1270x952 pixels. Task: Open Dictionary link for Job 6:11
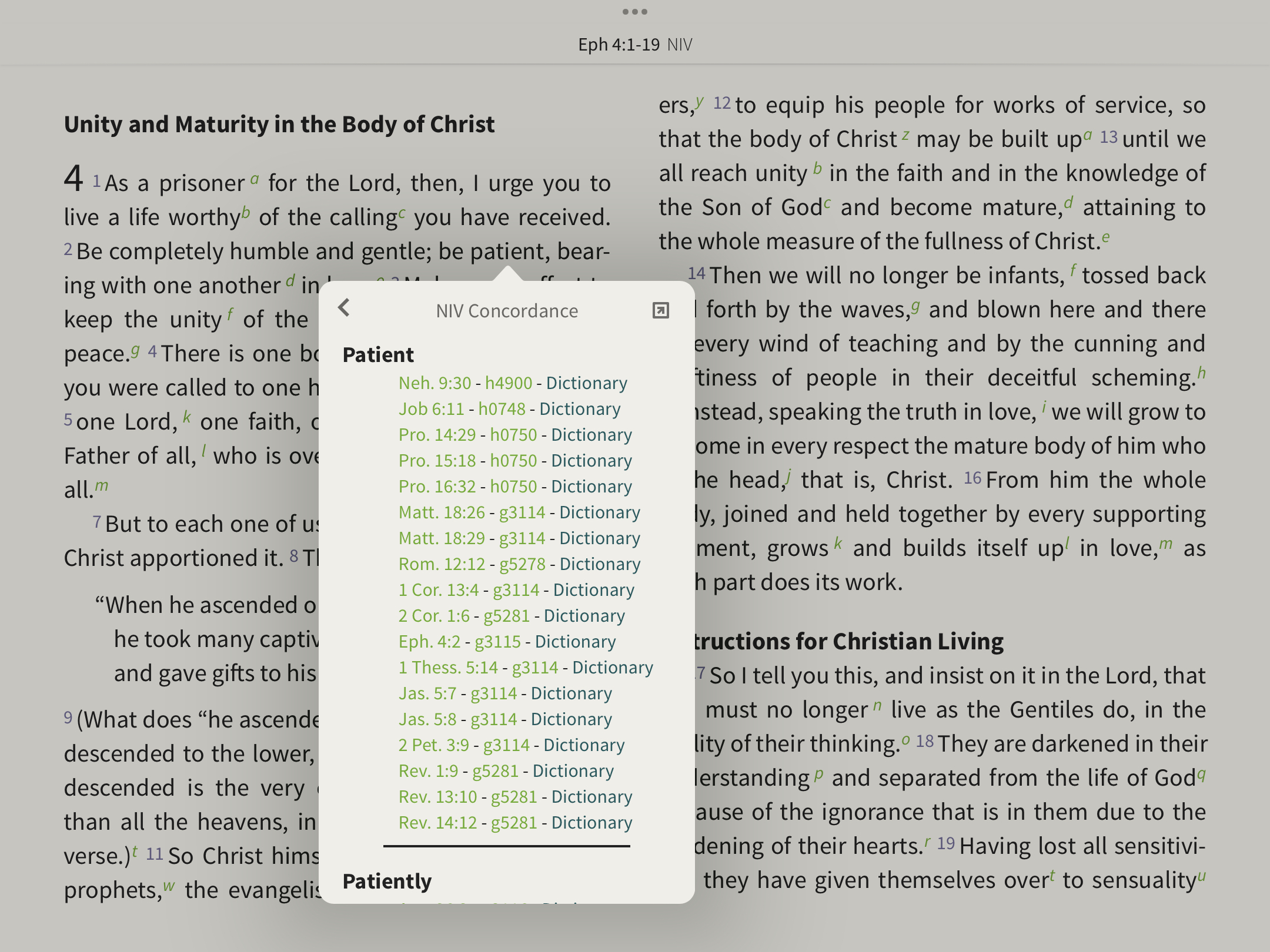click(580, 409)
